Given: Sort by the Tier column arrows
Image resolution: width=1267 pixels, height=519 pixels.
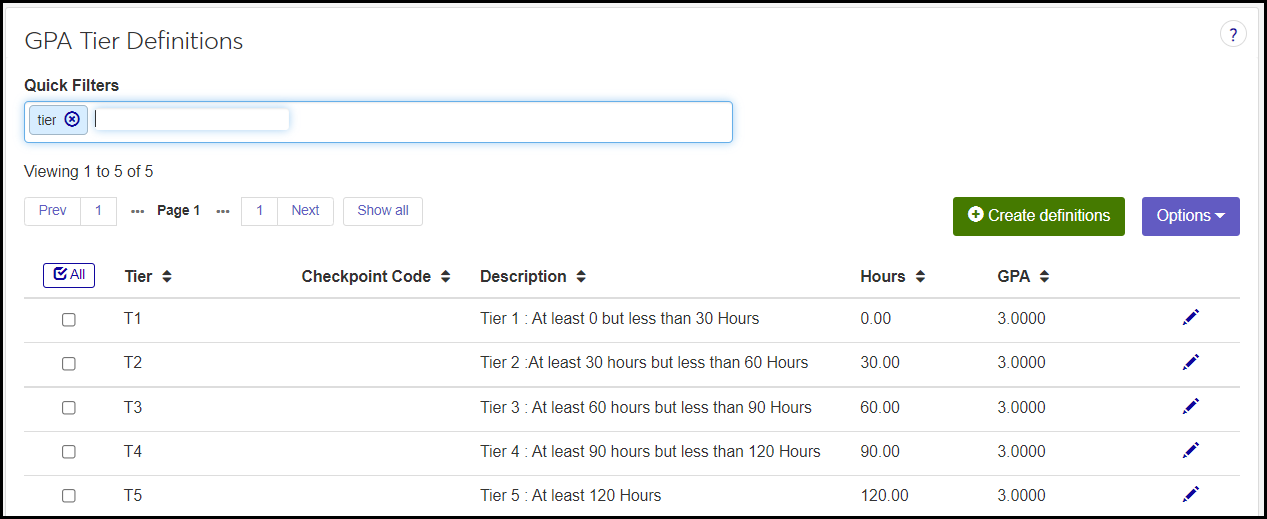Looking at the screenshot, I should [166, 277].
